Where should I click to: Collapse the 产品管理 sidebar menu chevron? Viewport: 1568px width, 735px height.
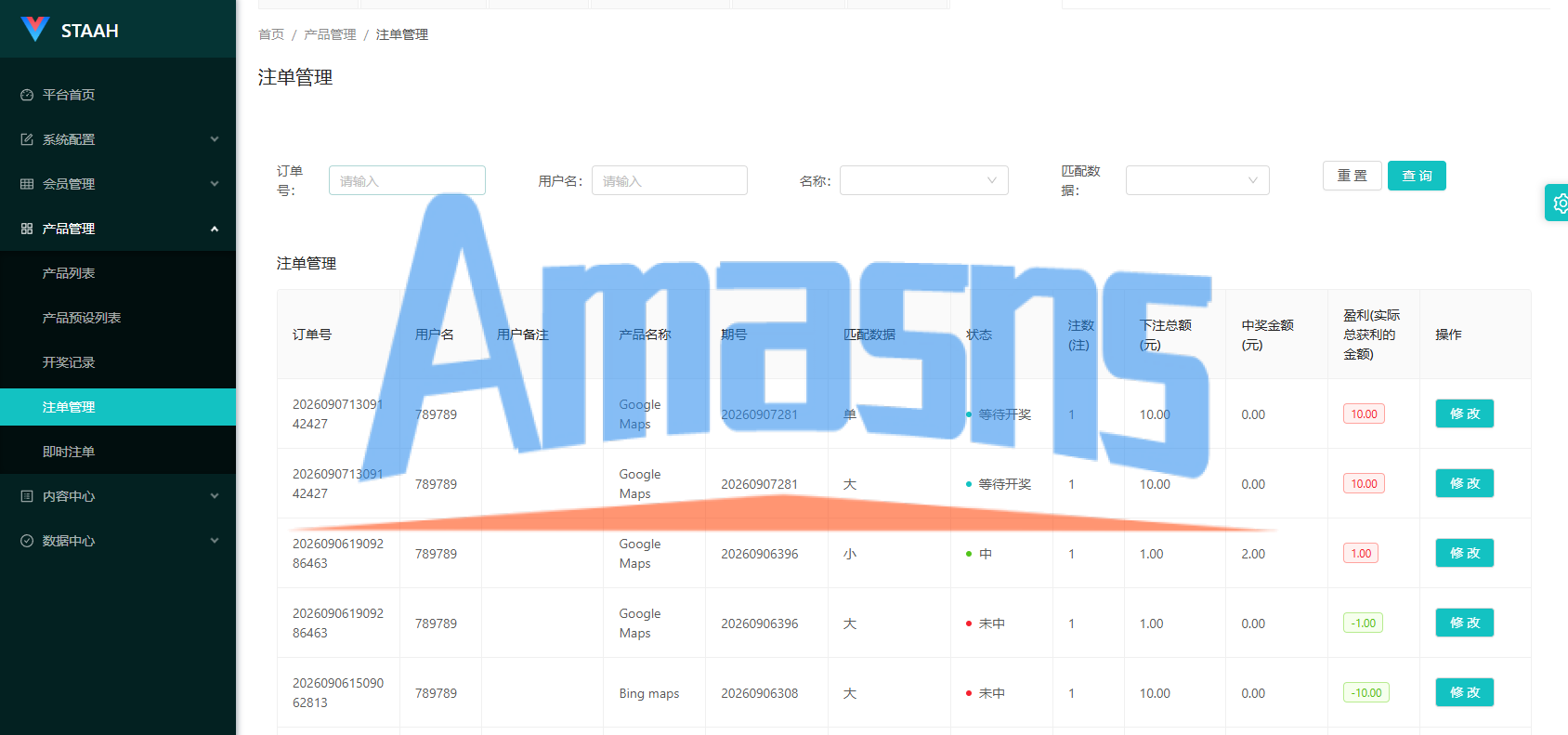click(215, 229)
